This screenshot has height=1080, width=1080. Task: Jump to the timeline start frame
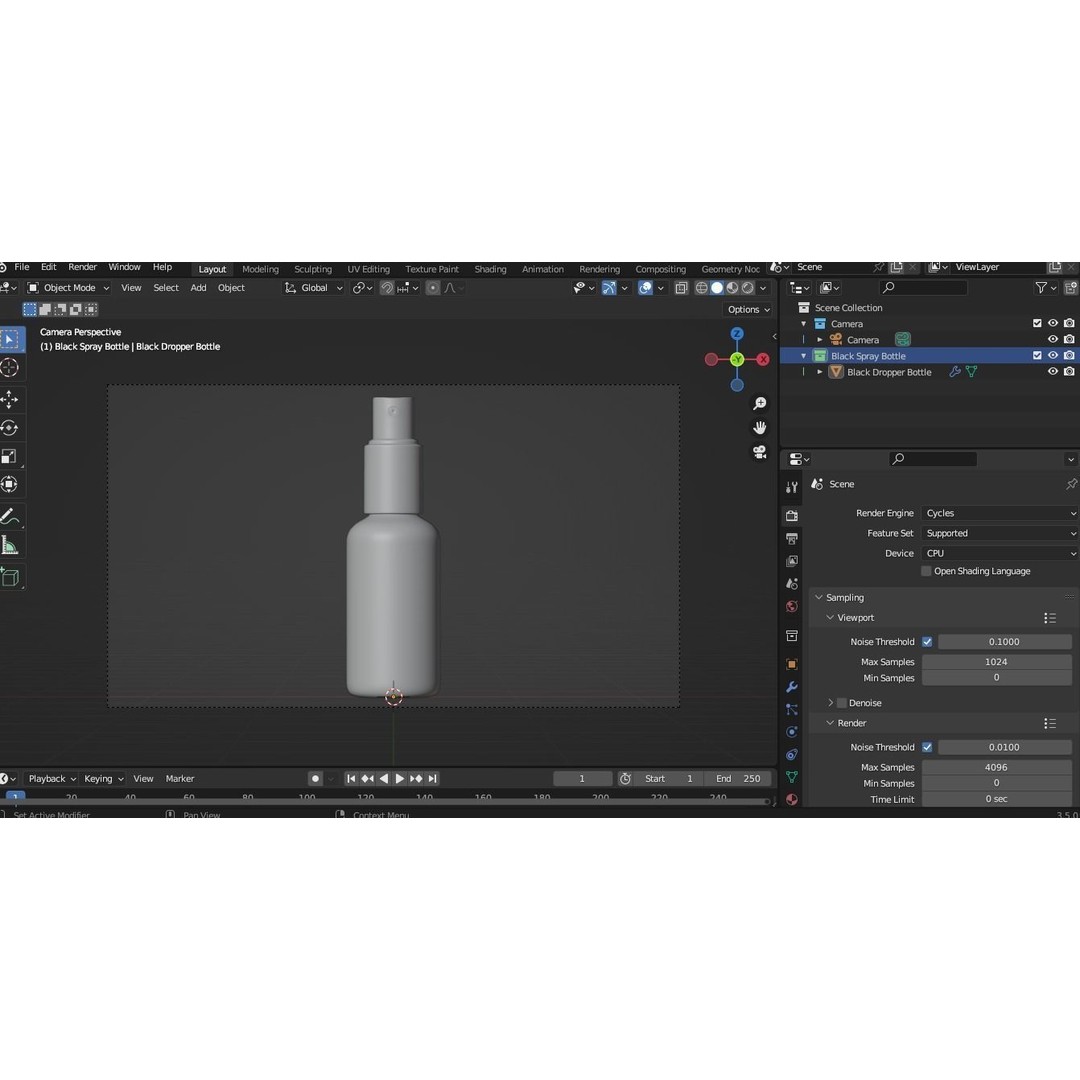click(x=351, y=779)
